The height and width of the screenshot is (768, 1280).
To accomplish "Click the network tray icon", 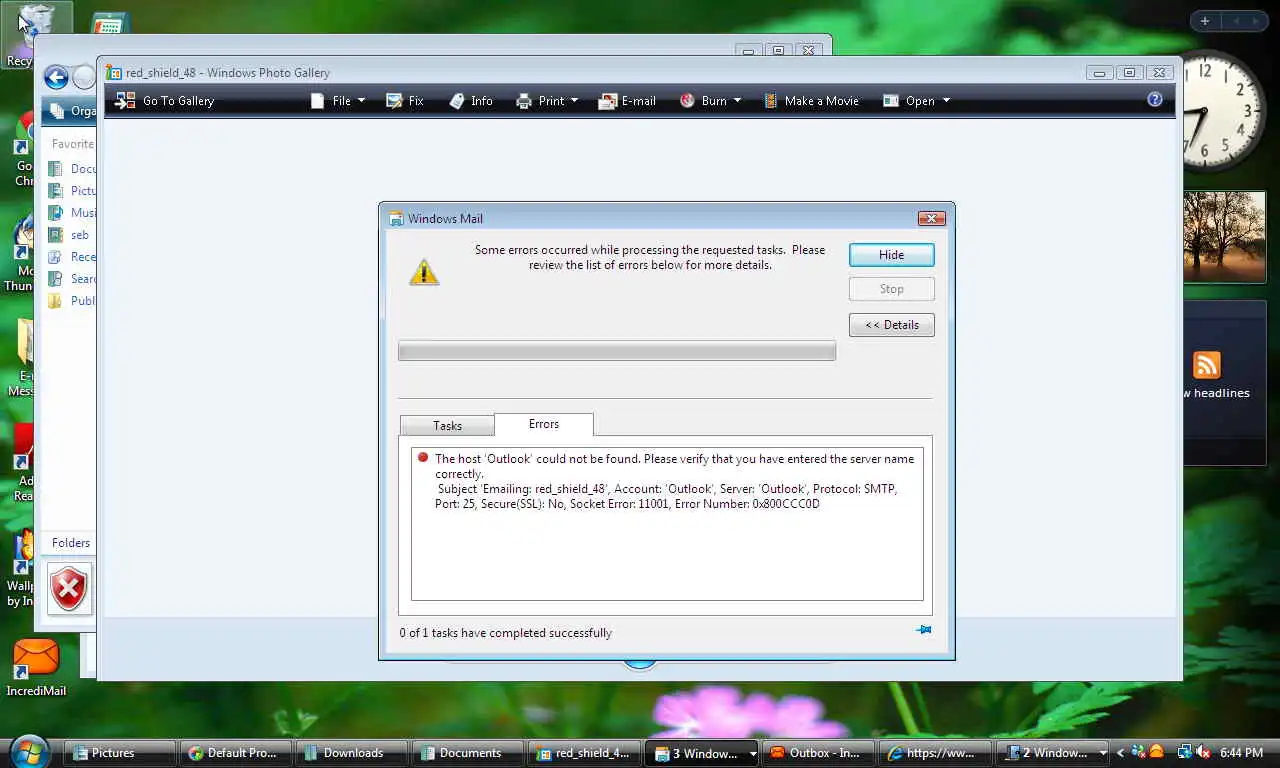I will point(1184,752).
